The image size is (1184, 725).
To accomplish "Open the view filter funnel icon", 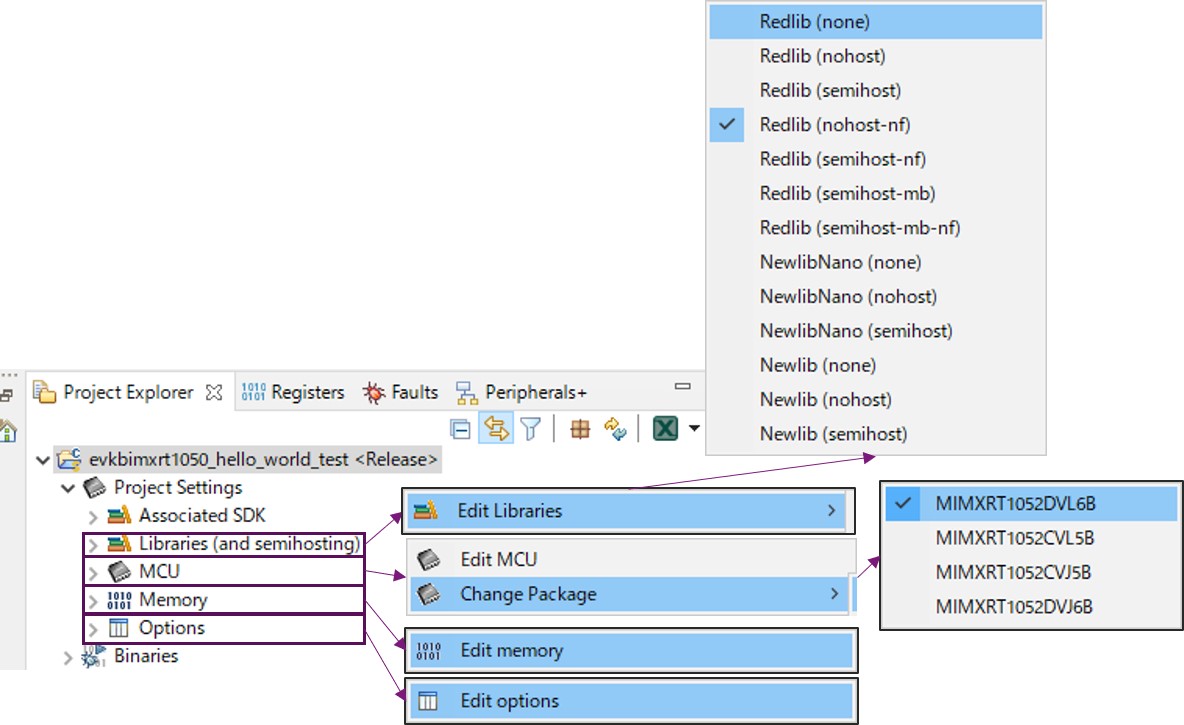I will (x=529, y=428).
